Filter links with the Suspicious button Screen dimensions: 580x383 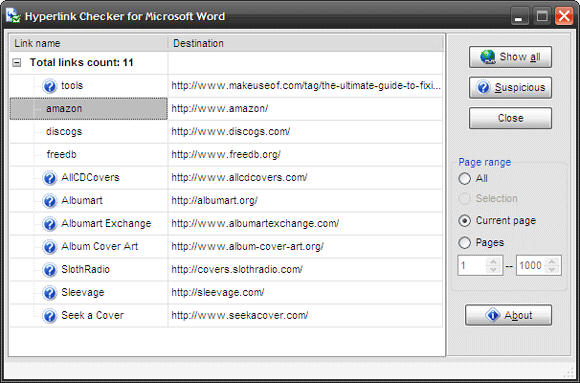click(510, 88)
